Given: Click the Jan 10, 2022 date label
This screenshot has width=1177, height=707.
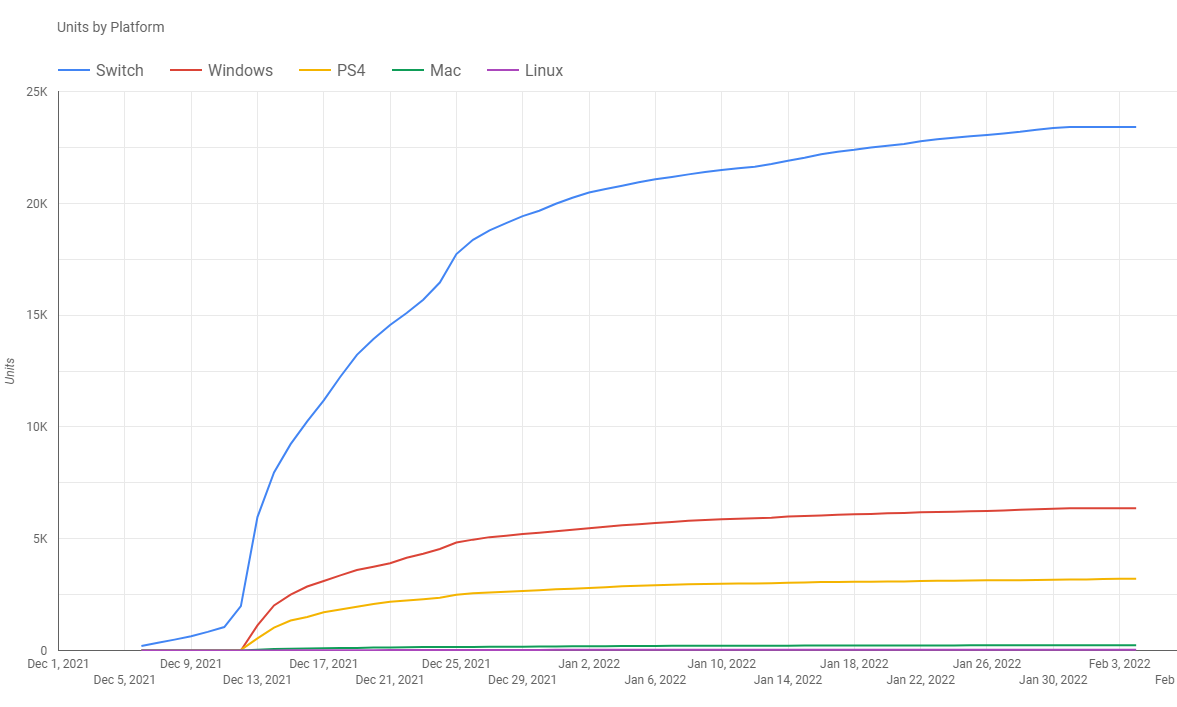Looking at the screenshot, I should click(721, 663).
